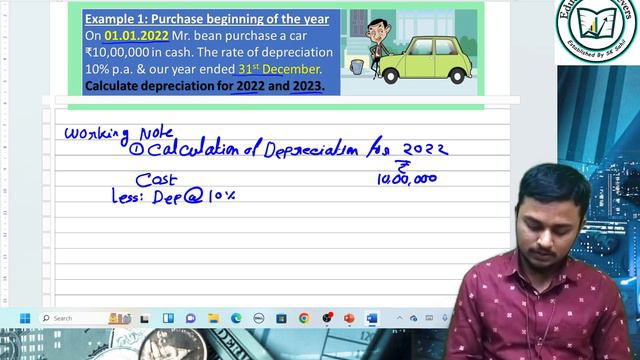Click the handwritten 'Working Note' heading
Screen dimensions: 640x360
pyautogui.click(x=119, y=134)
